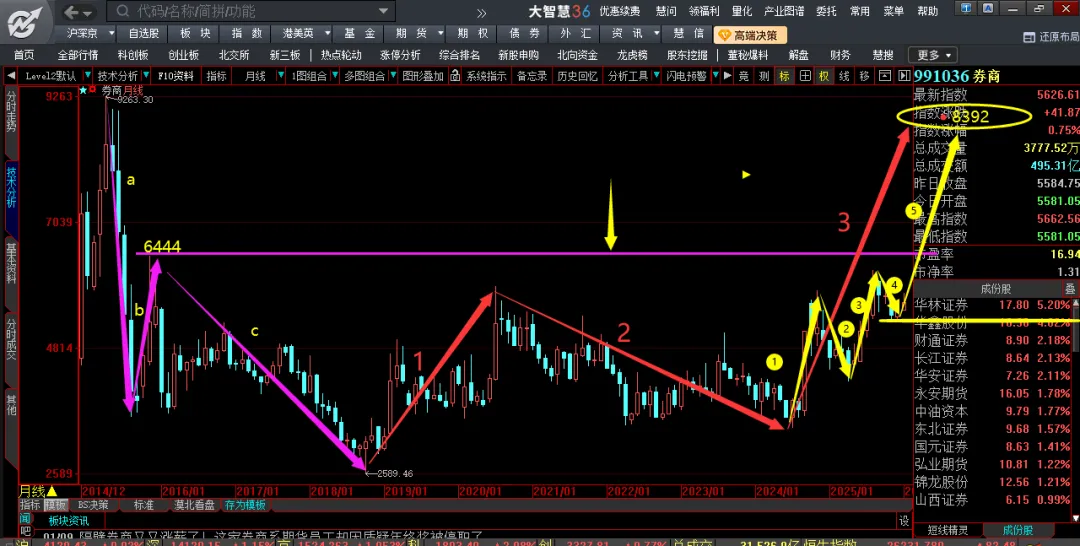Open the 帮助 menu
Image resolution: width=1080 pixels, height=546 pixels.
point(927,11)
